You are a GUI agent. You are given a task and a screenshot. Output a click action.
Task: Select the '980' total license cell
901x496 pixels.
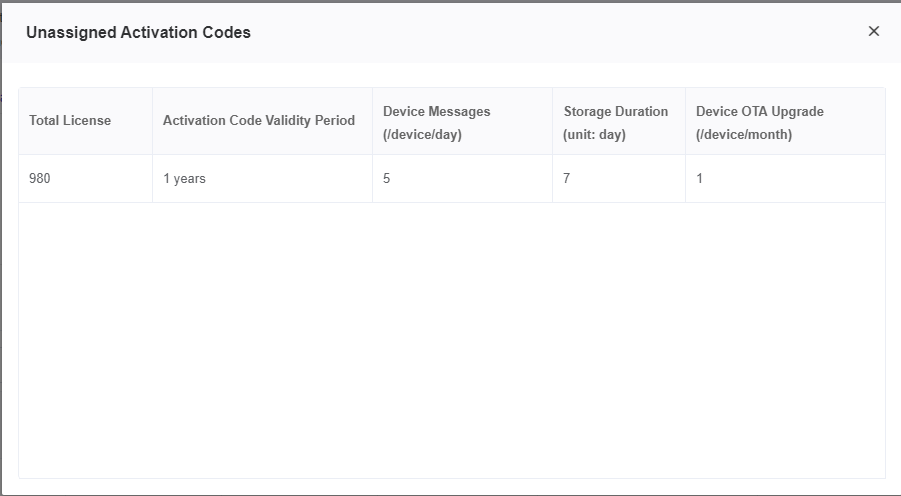click(86, 178)
